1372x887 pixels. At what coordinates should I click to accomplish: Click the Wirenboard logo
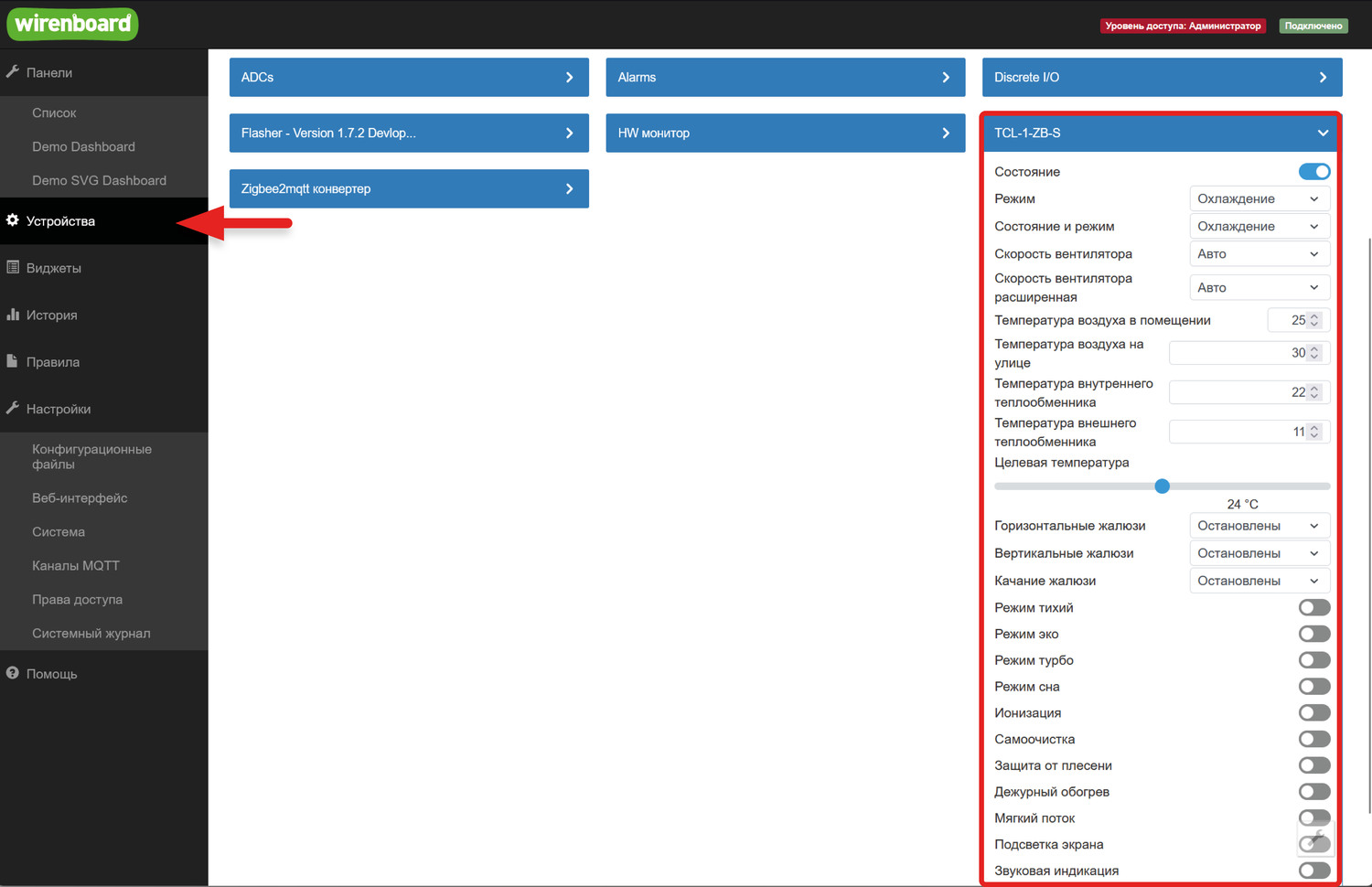[x=72, y=24]
